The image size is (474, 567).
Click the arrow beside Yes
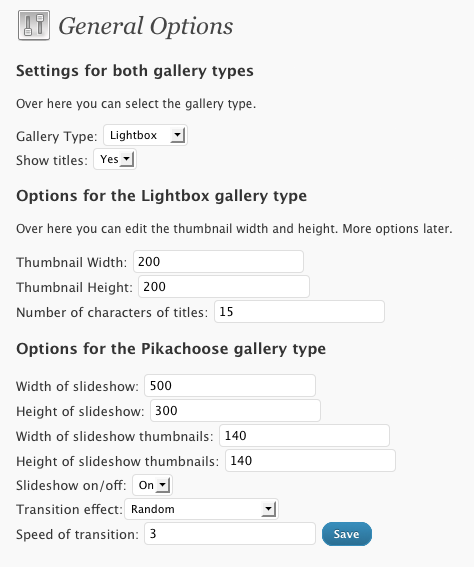pyautogui.click(x=127, y=159)
